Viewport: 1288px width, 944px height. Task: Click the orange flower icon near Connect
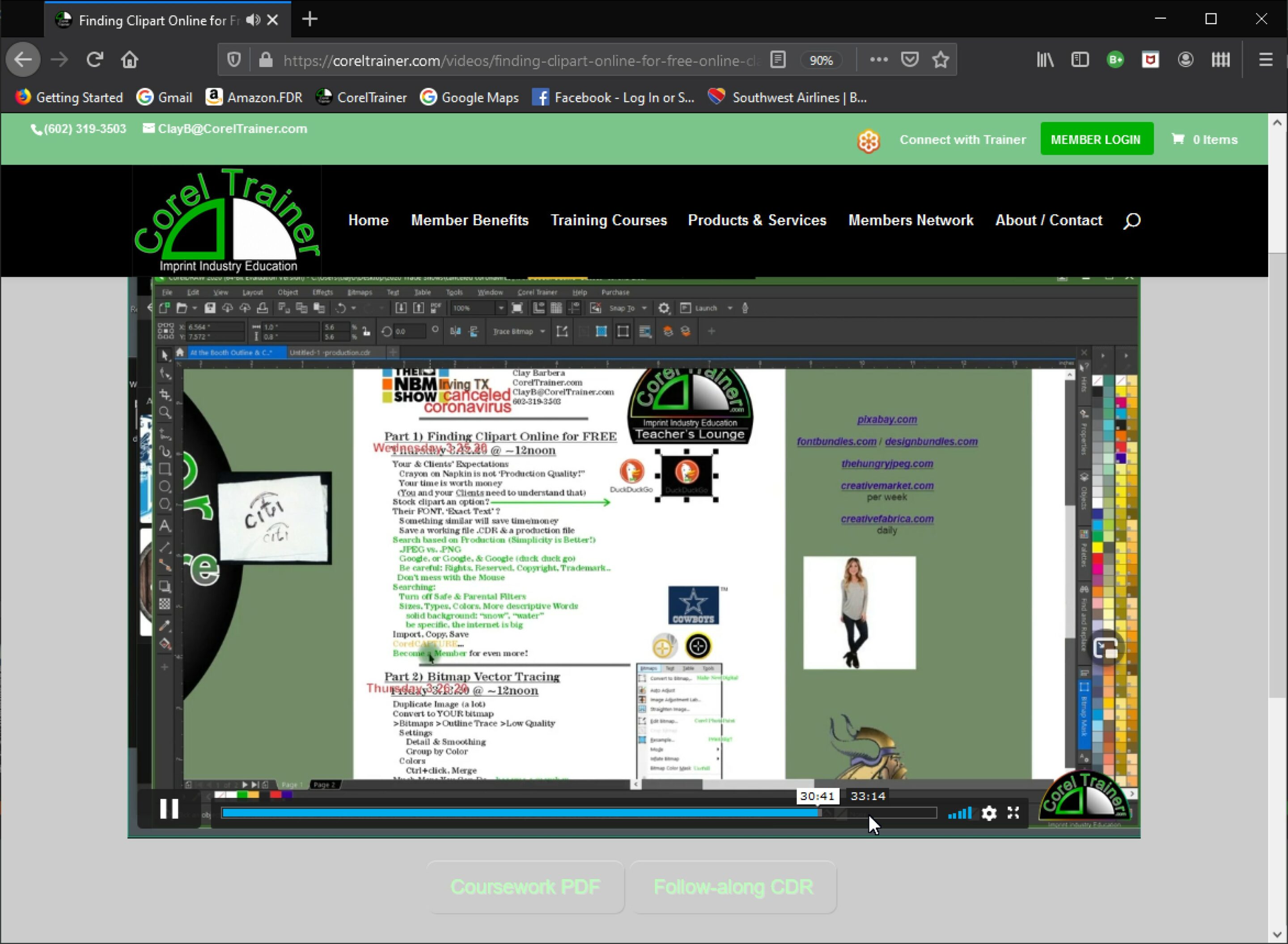point(868,140)
